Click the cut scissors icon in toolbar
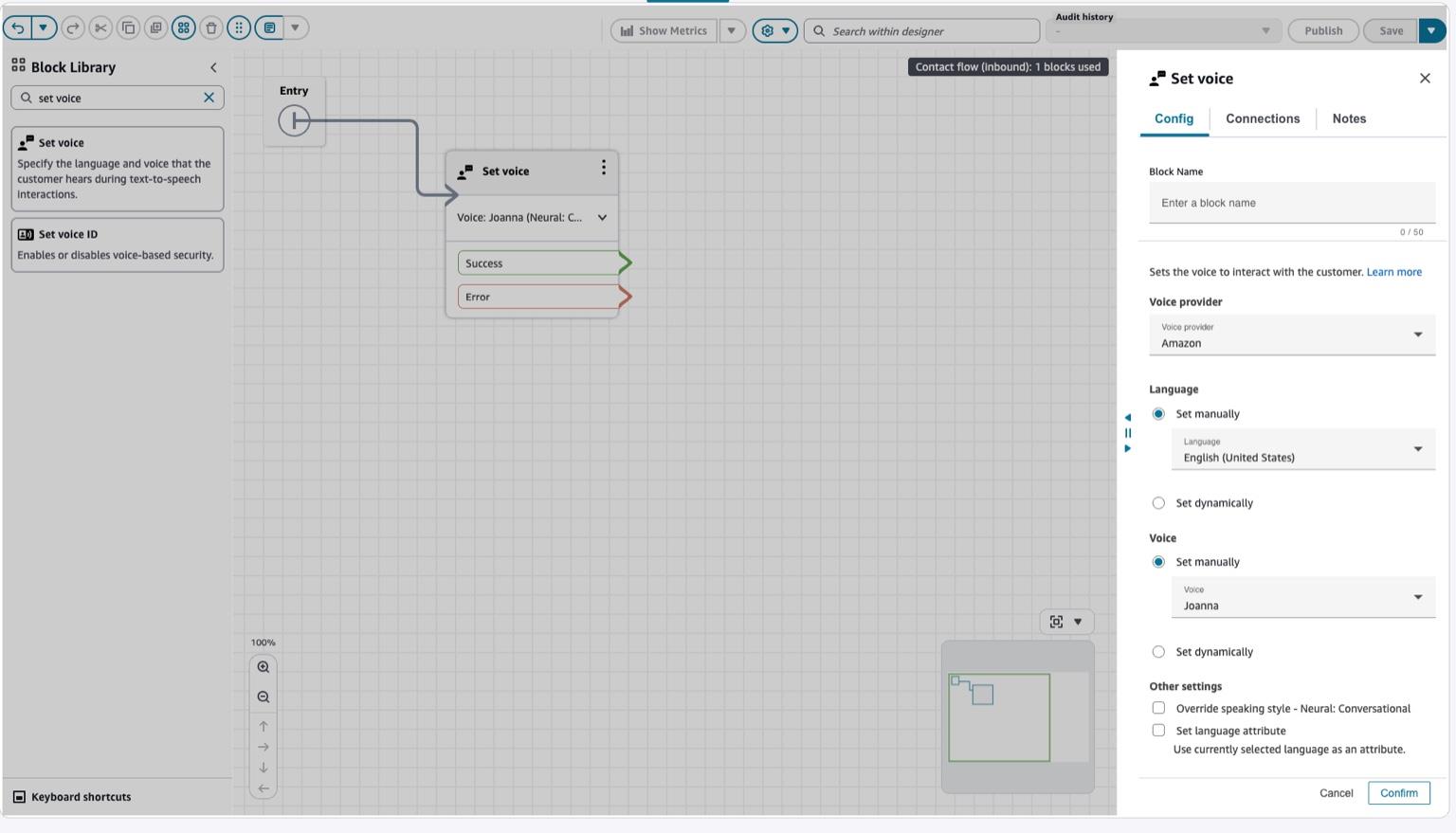Screen dimensions: 1456x833 tap(100, 28)
